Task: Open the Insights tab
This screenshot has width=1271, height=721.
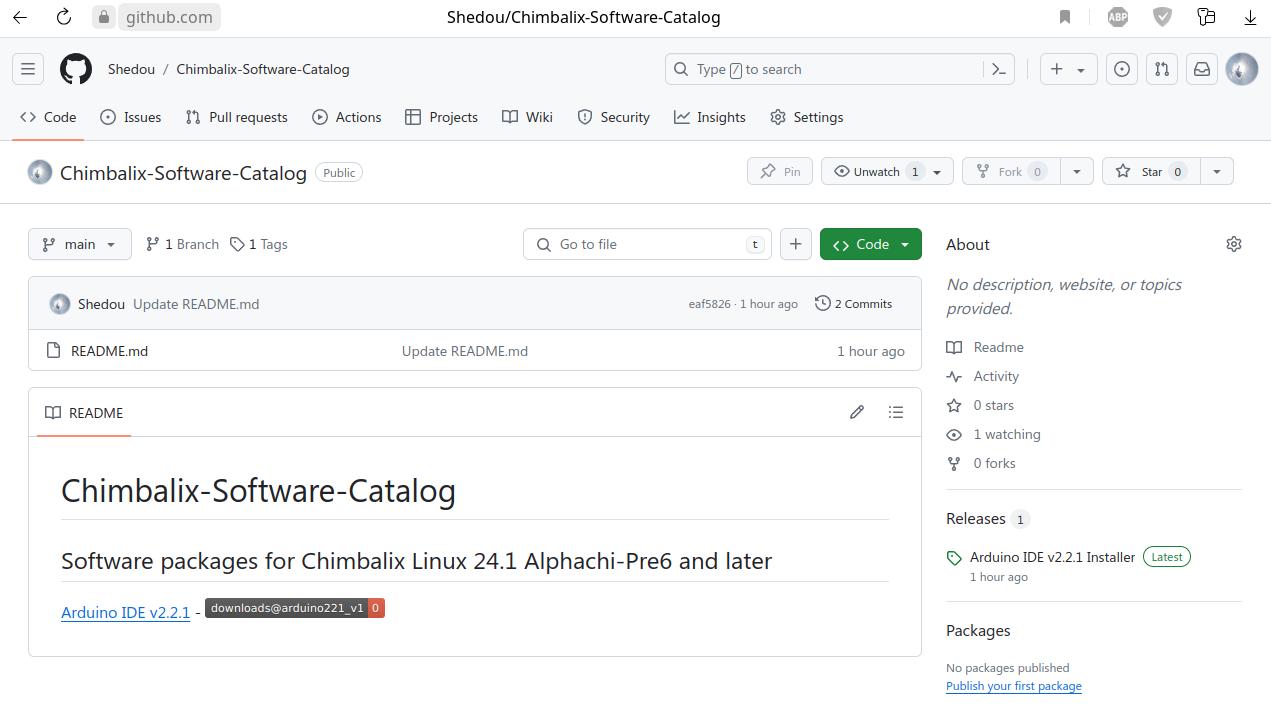Action: pyautogui.click(x=710, y=117)
